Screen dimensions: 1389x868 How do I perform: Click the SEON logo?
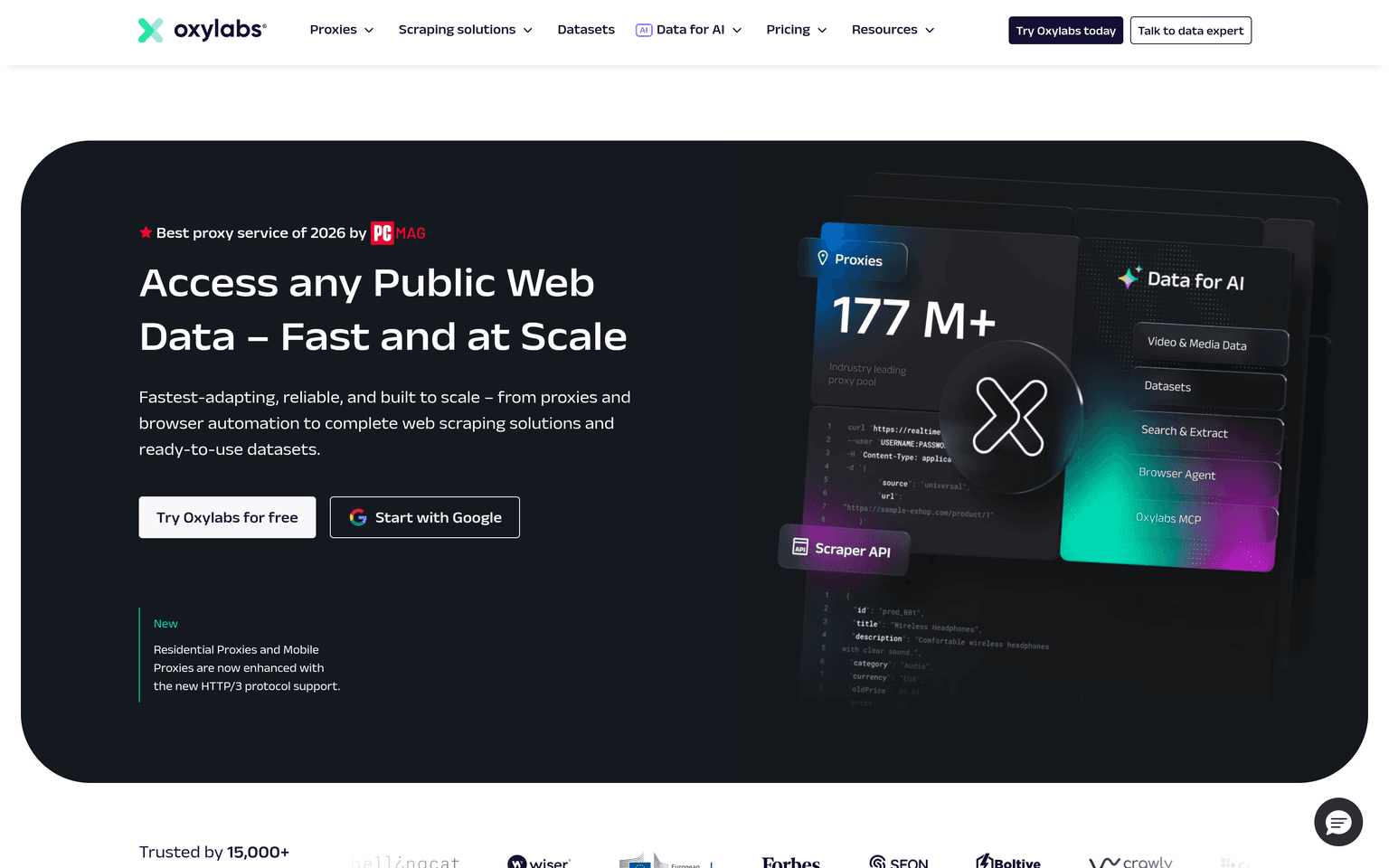(899, 863)
